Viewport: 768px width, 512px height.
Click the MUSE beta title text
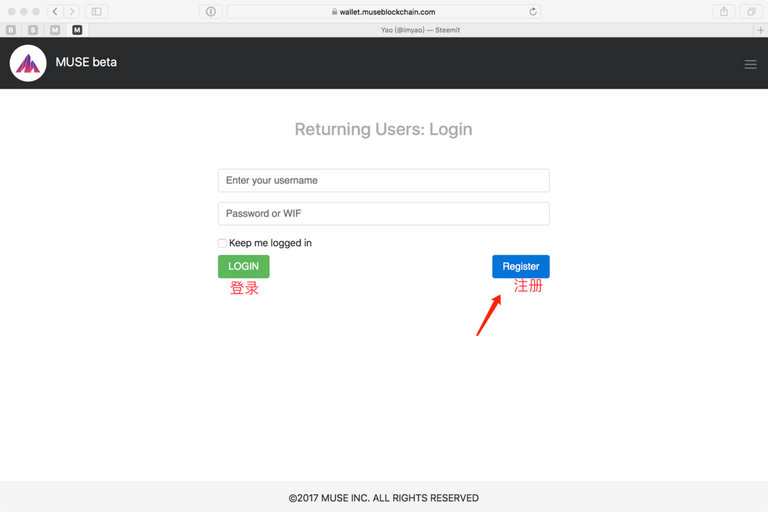click(86, 62)
